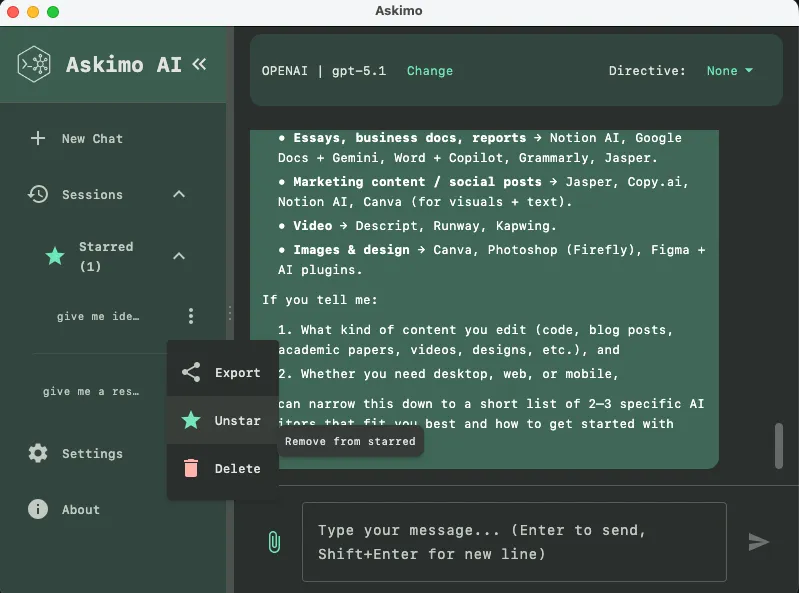
Task: Click the Change model link
Action: click(430, 71)
